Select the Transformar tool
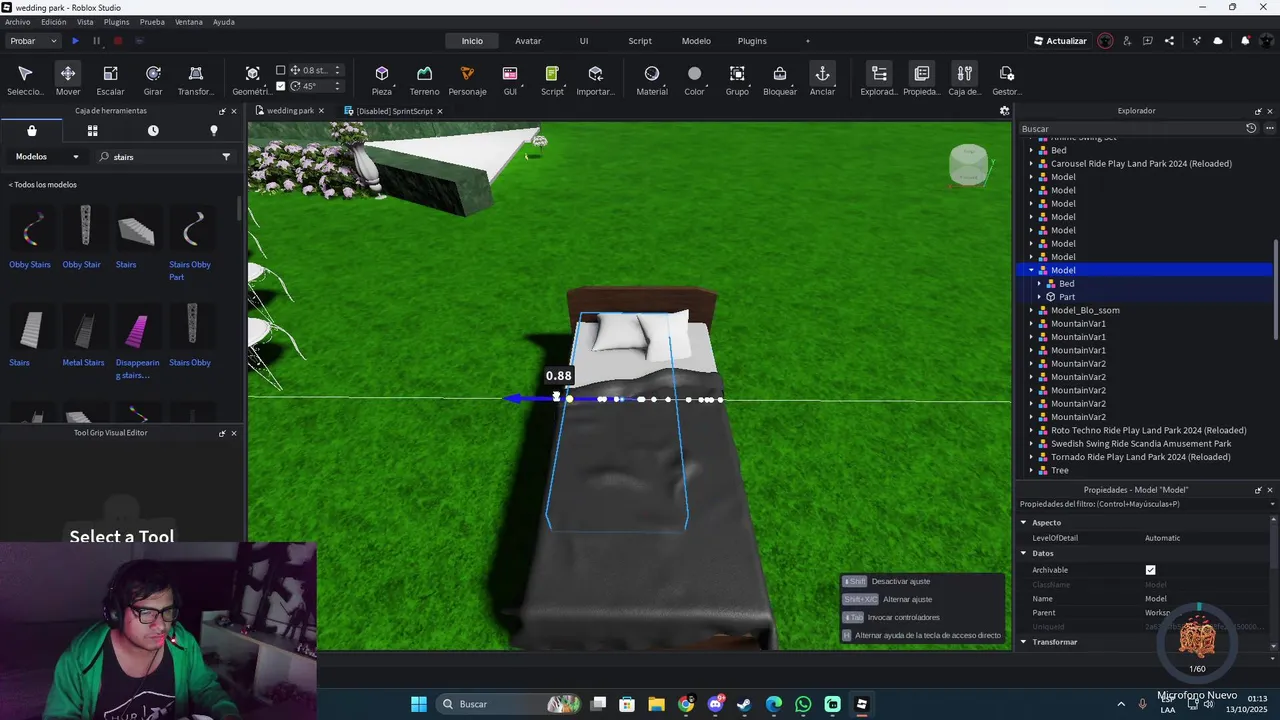 [196, 80]
